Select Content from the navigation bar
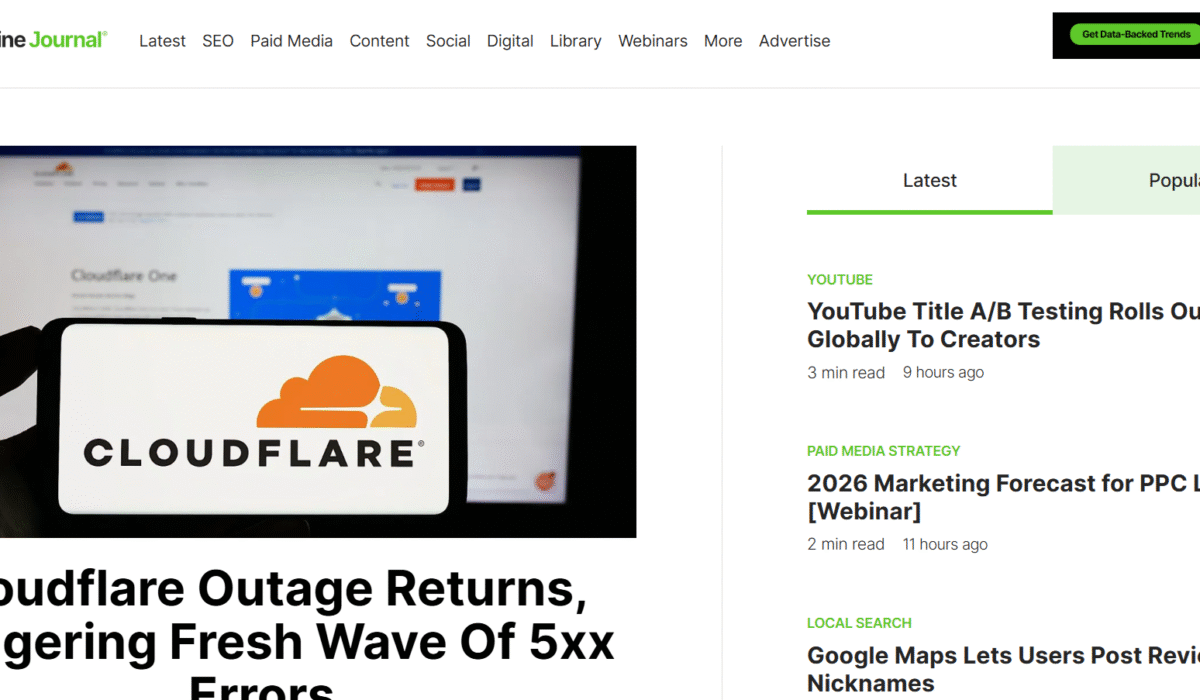This screenshot has width=1200, height=700. (x=379, y=41)
